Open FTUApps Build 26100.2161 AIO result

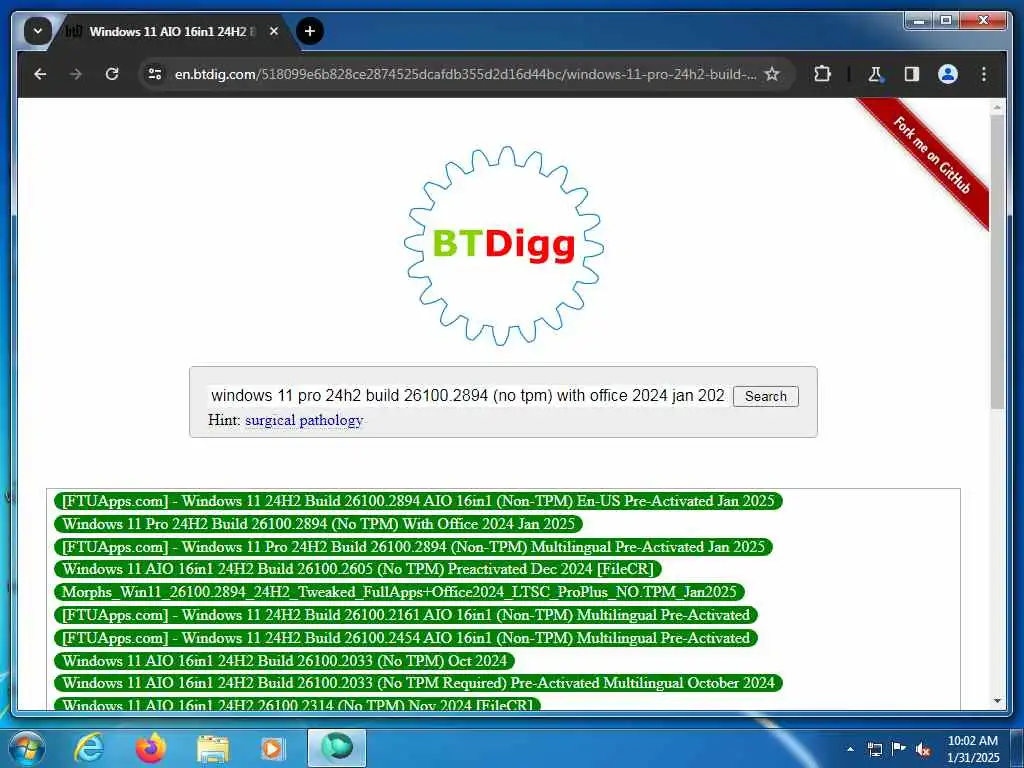406,615
